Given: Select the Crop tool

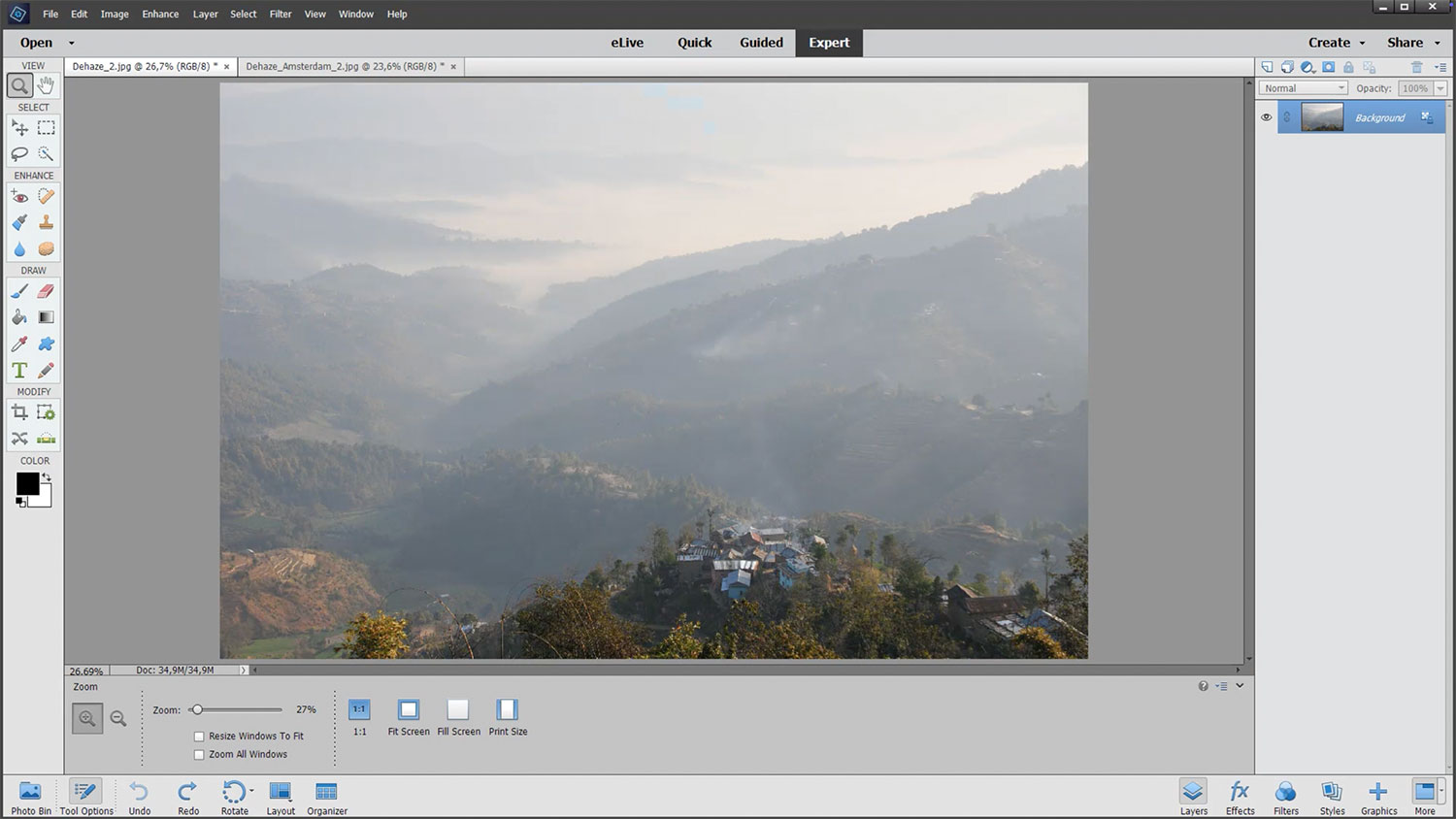Looking at the screenshot, I should [x=19, y=412].
